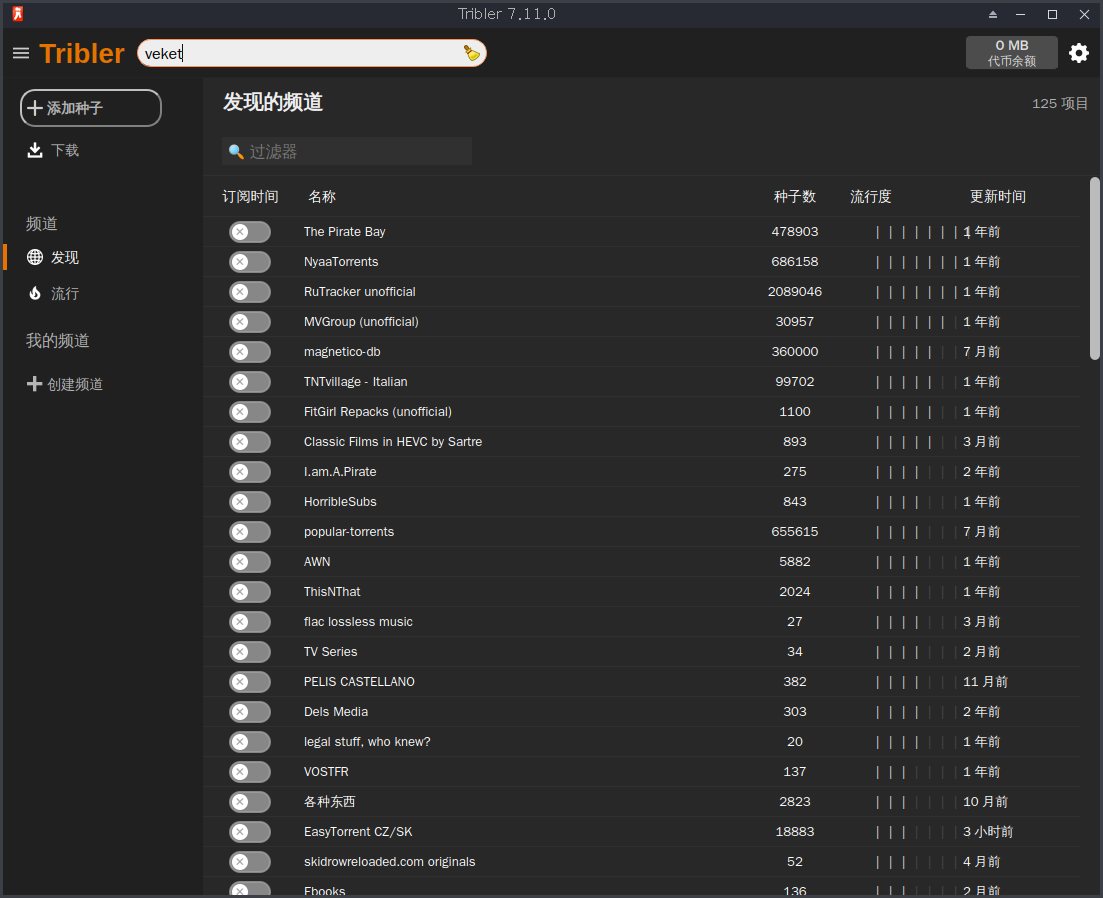1103x898 pixels.
Task: Click the popularity bars for AWN
Action: pos(917,562)
